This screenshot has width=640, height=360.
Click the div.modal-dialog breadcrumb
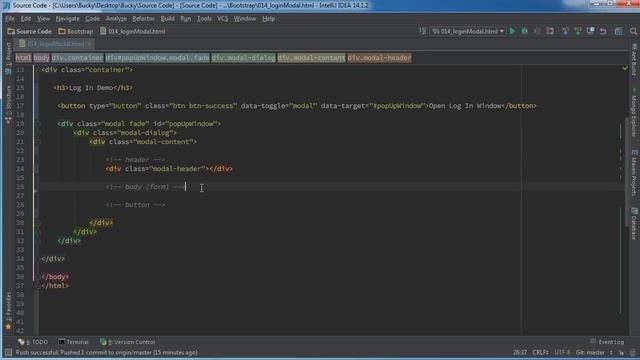(x=243, y=58)
